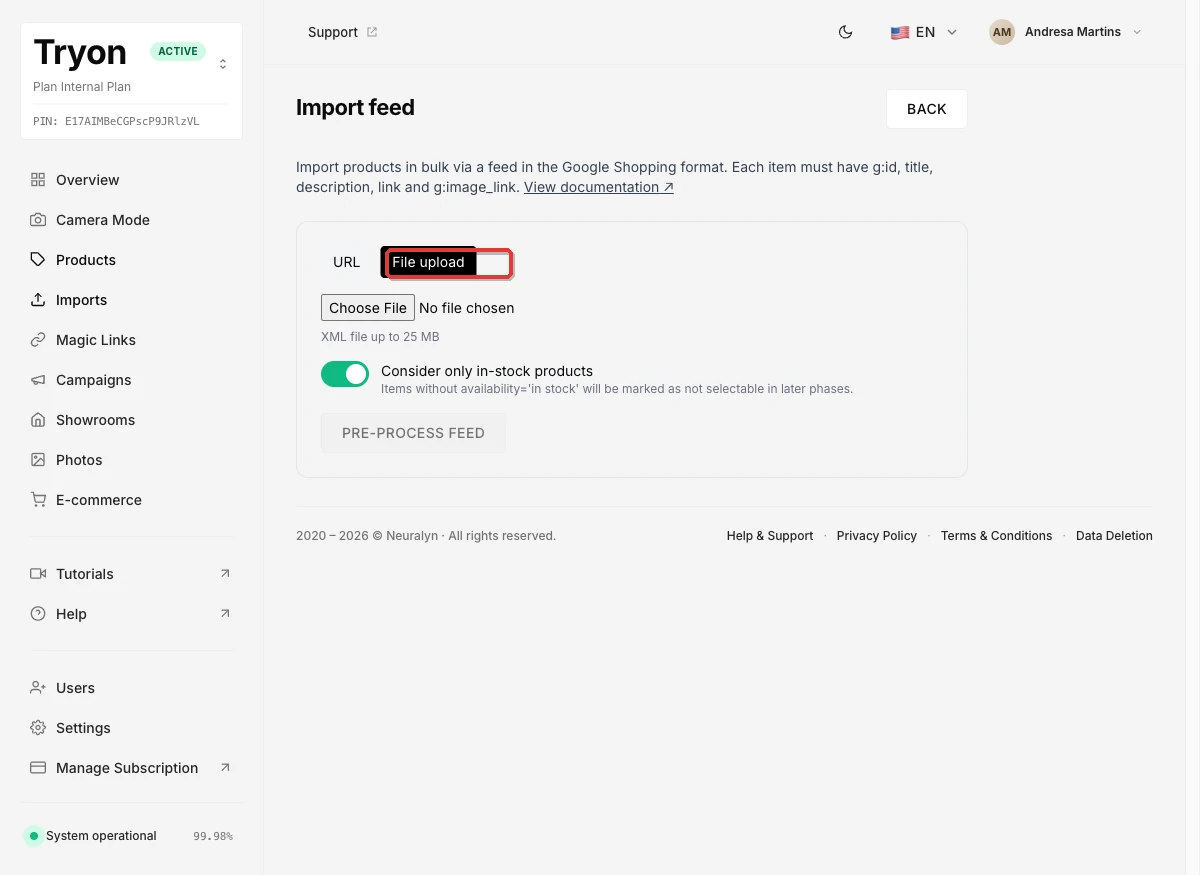Expand the Tryon workspace switcher arrows

[x=223, y=64]
